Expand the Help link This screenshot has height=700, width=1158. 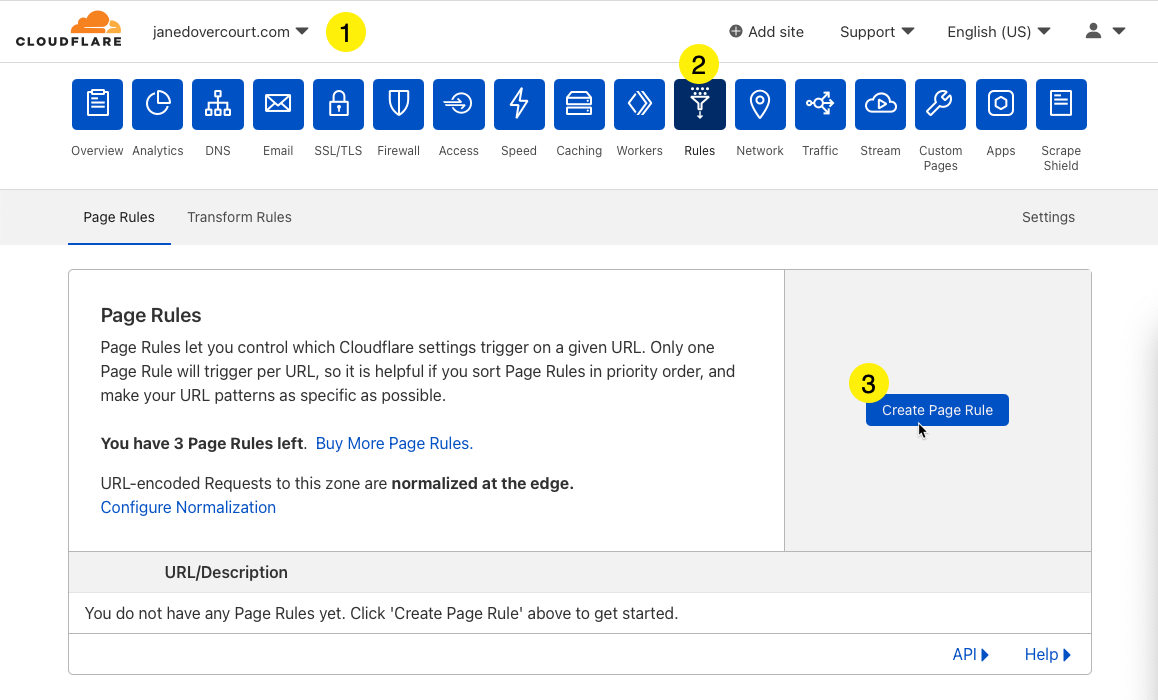click(x=1047, y=654)
